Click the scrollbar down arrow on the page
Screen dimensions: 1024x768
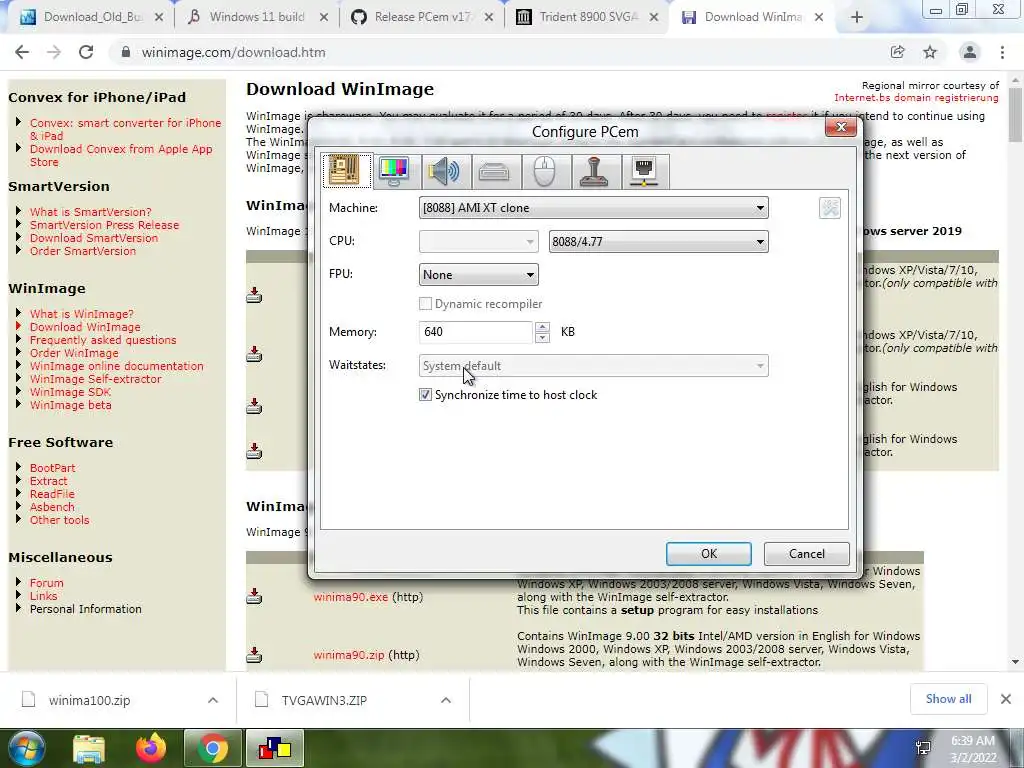coord(1016,662)
